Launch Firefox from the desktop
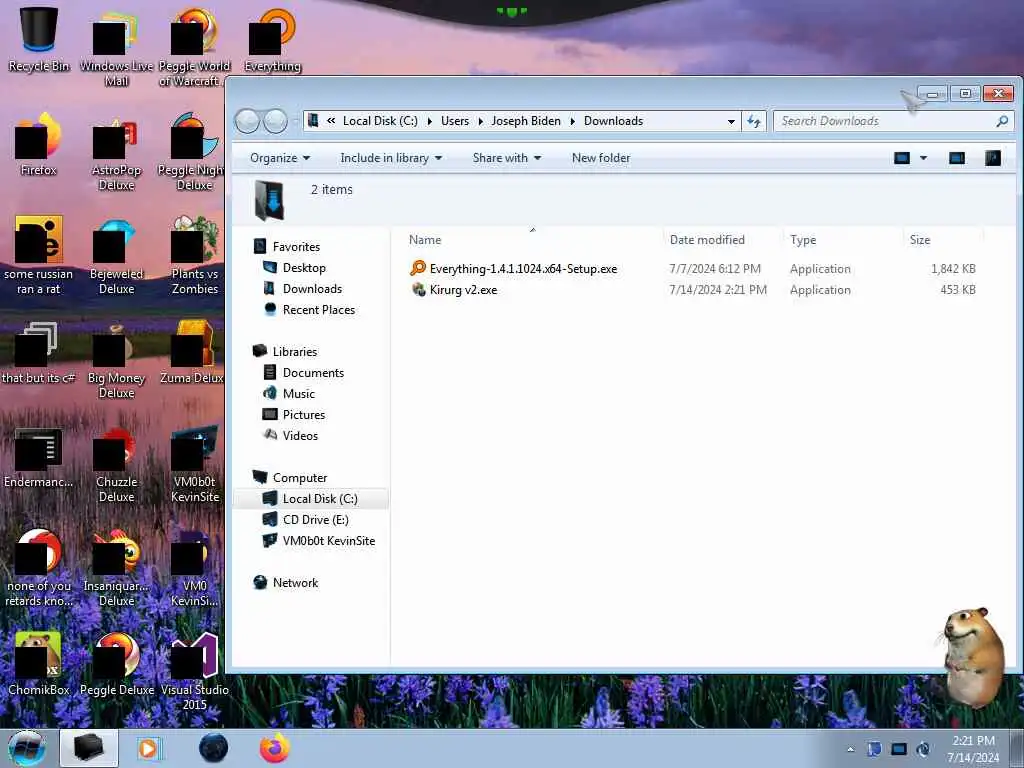Viewport: 1024px width, 768px height. (39, 145)
